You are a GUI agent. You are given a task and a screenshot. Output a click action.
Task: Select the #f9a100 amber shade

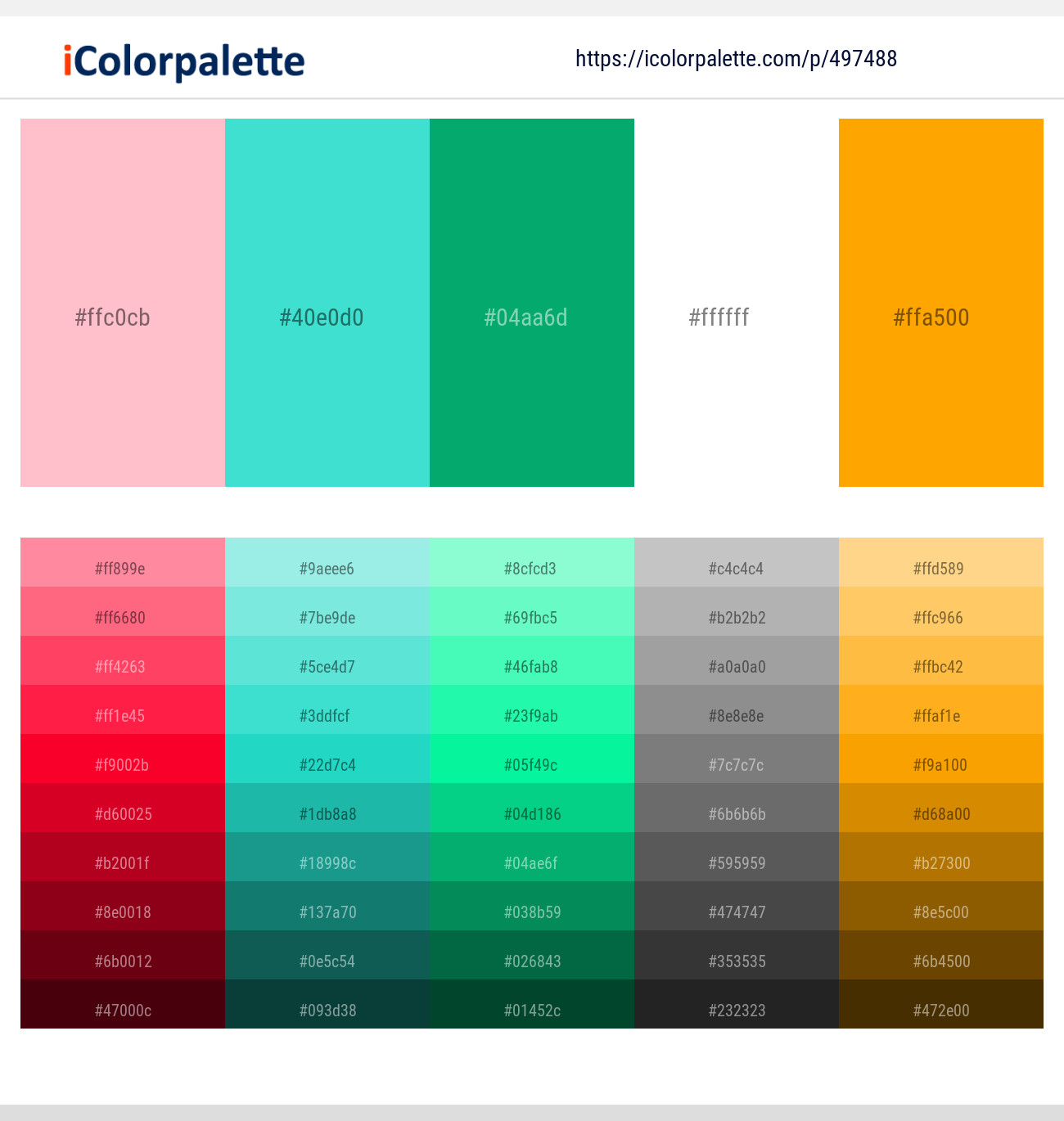tap(940, 765)
